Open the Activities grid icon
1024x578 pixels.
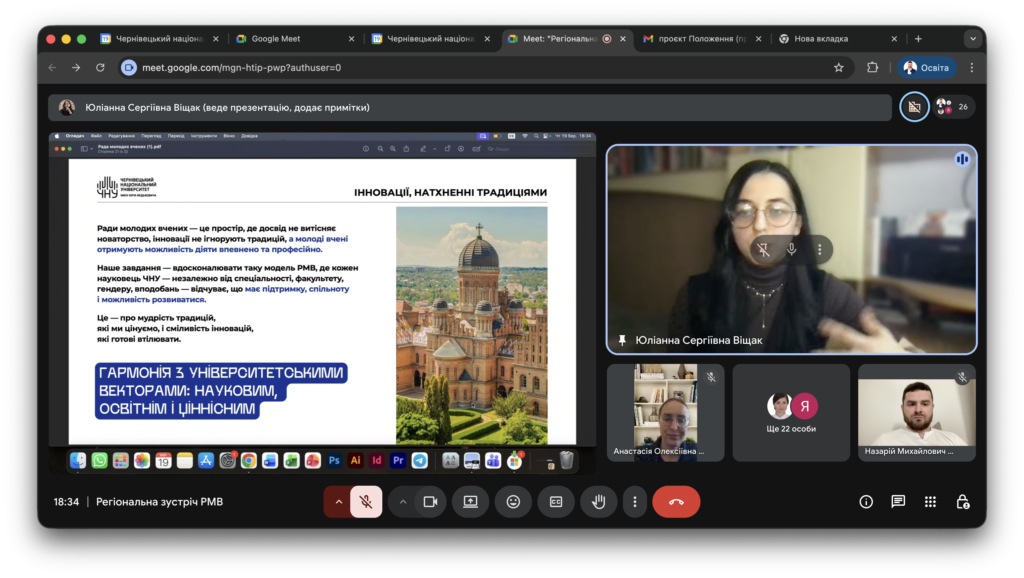pos(930,502)
